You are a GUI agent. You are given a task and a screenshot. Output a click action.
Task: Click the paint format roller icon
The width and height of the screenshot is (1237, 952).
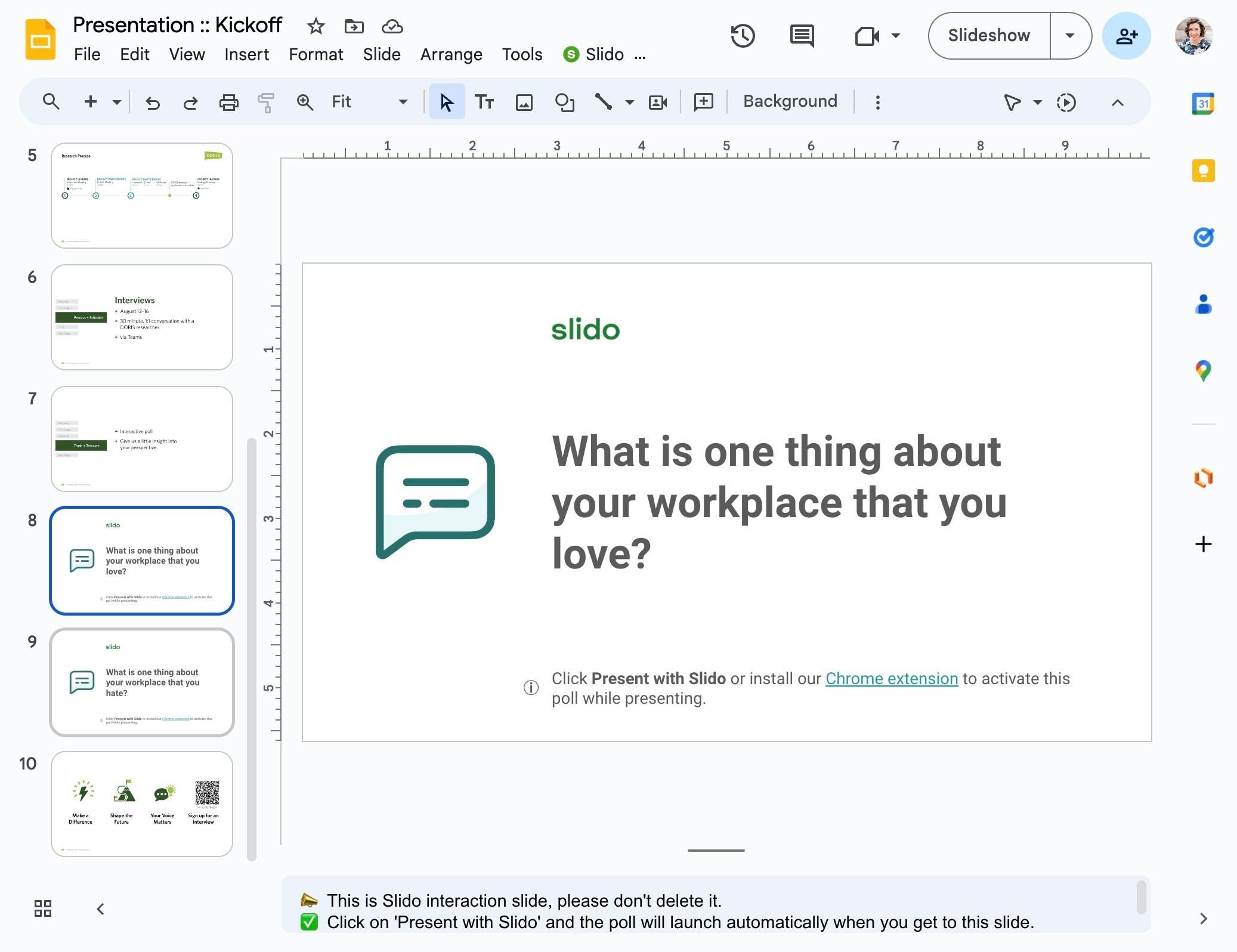click(x=266, y=102)
